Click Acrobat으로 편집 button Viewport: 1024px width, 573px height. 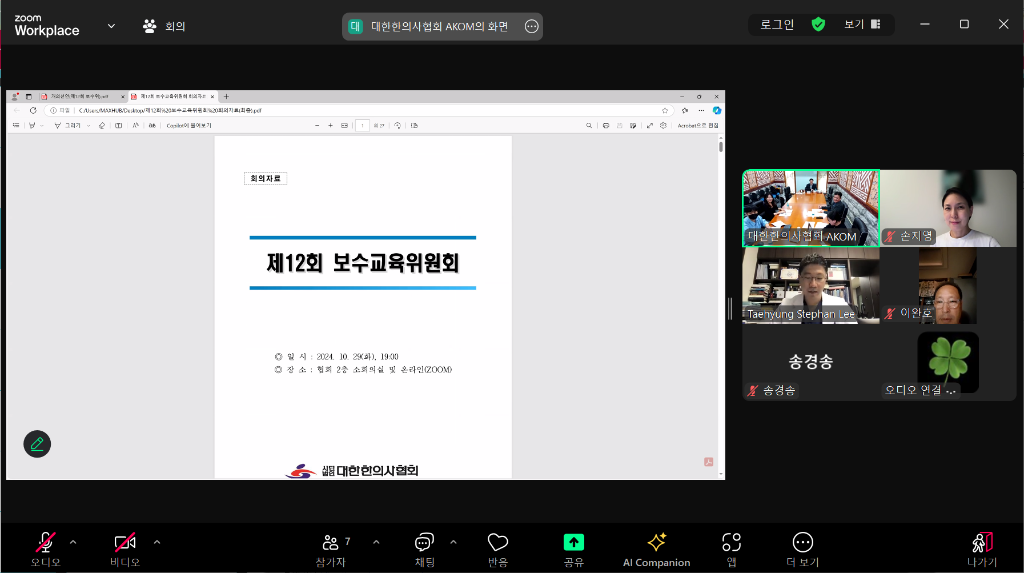click(x=697, y=125)
